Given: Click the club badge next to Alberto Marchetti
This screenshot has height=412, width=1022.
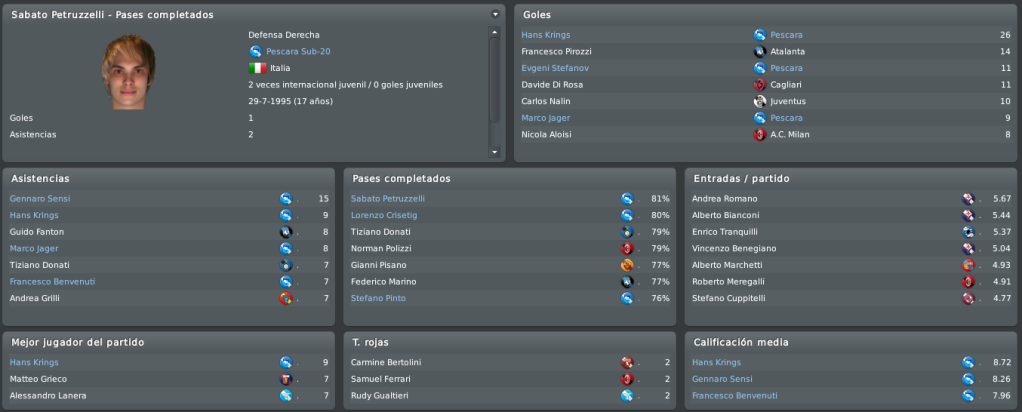Looking at the screenshot, I should [x=968, y=265].
